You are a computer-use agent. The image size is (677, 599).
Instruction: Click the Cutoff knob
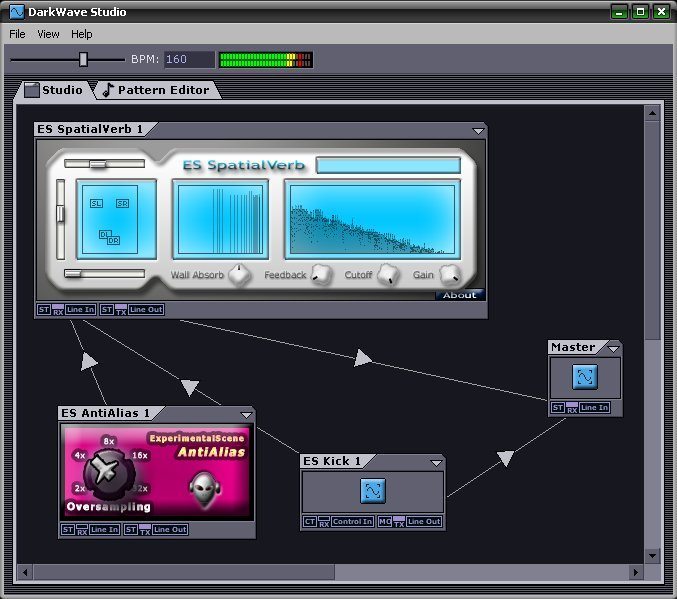(388, 275)
